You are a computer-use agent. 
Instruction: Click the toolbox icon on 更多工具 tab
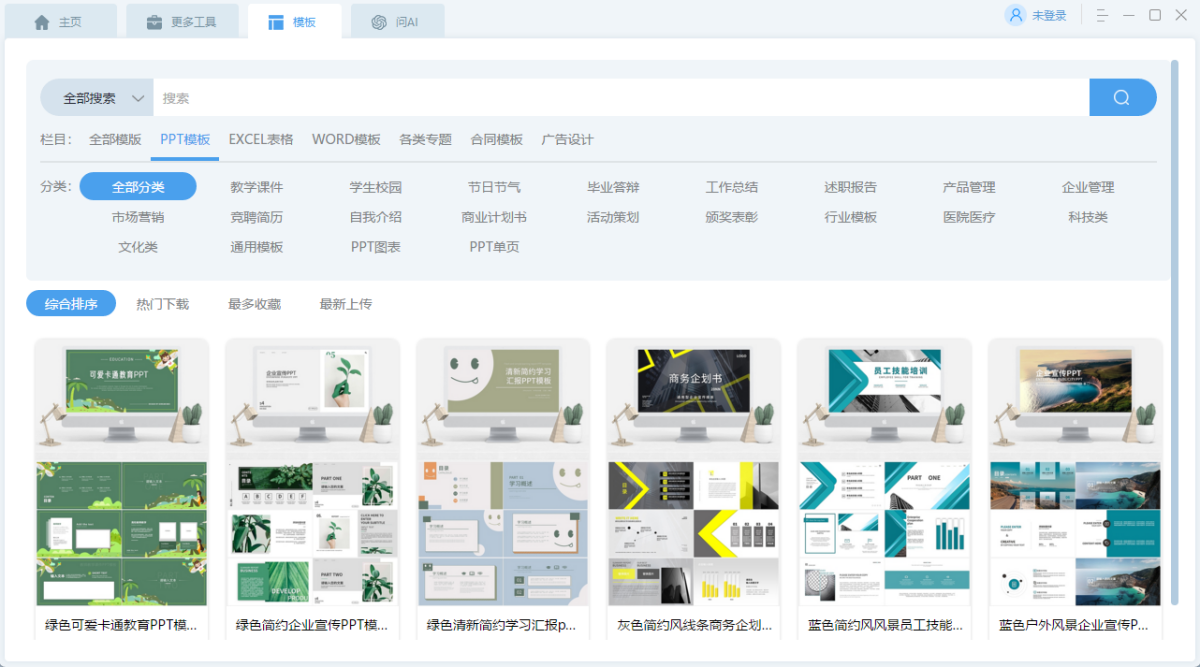click(155, 22)
